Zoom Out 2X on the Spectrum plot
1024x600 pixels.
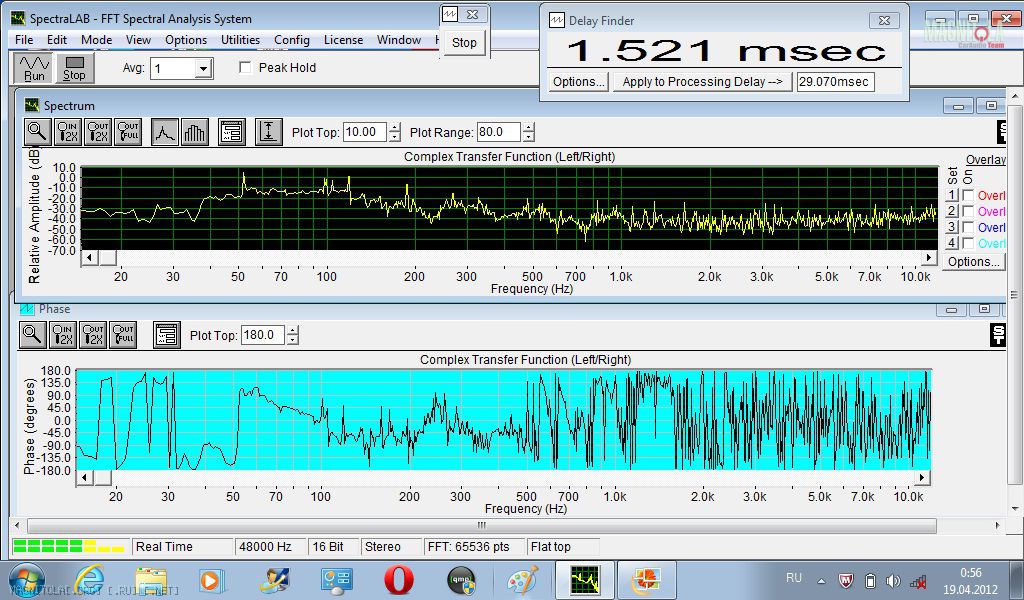97,132
